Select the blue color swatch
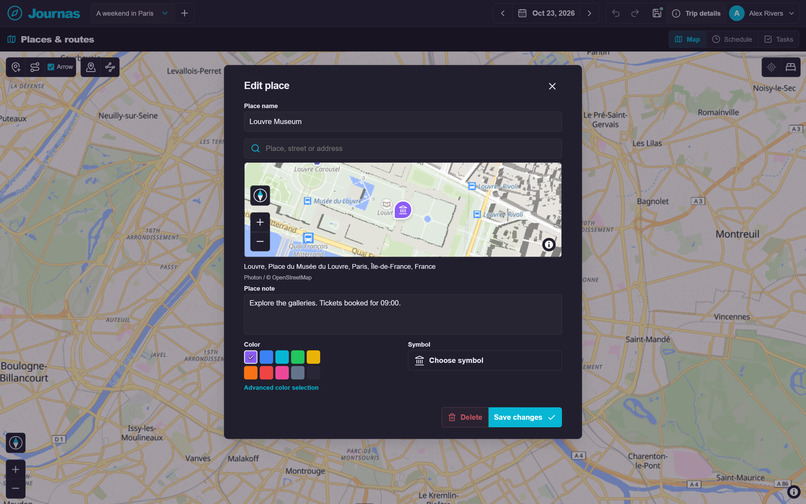 click(x=266, y=357)
